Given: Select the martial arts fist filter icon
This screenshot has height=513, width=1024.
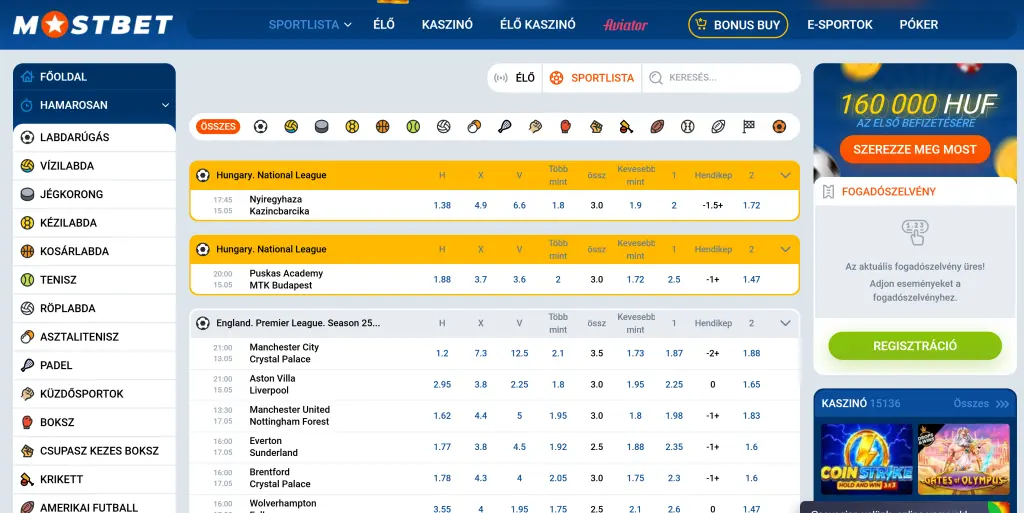Looking at the screenshot, I should point(536,127).
